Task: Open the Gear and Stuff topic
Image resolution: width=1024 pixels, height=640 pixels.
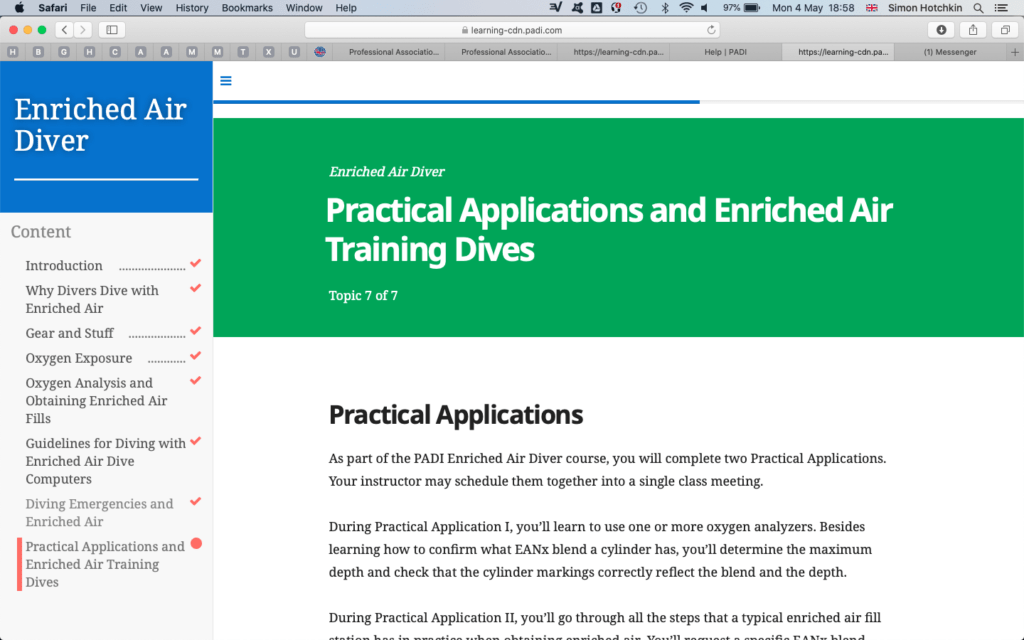Action: pos(69,333)
